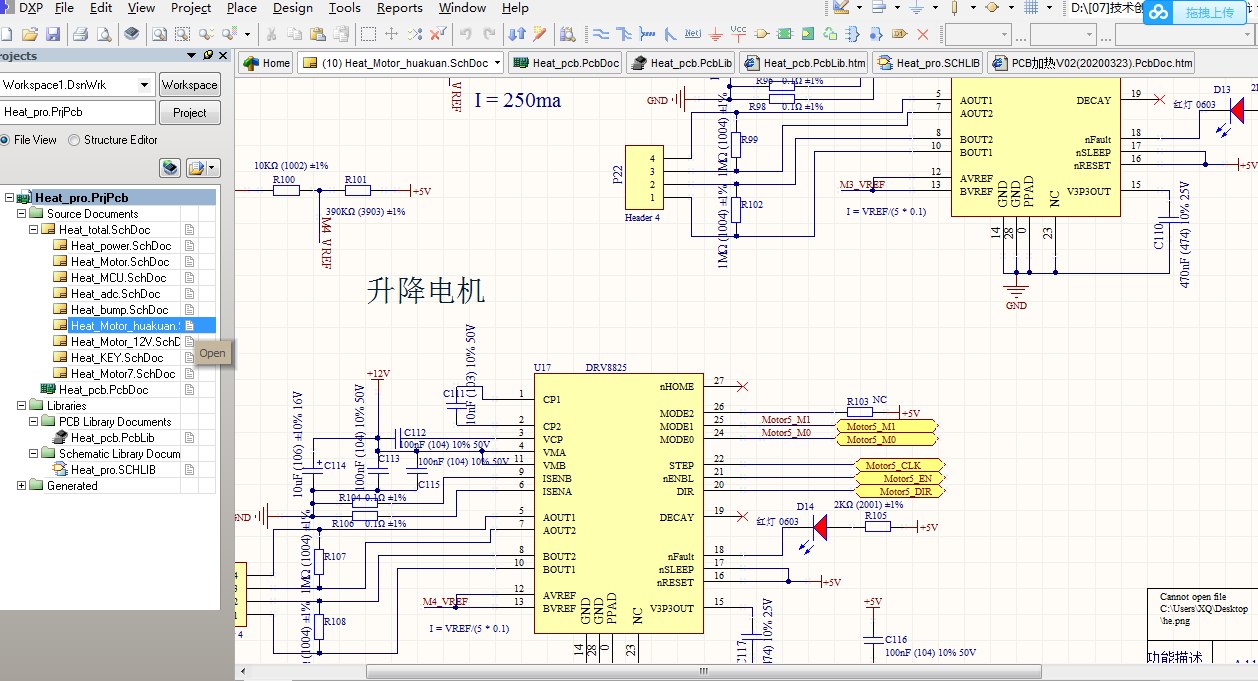Open the Design menu
Screen dimensions: 1258x681
click(292, 8)
